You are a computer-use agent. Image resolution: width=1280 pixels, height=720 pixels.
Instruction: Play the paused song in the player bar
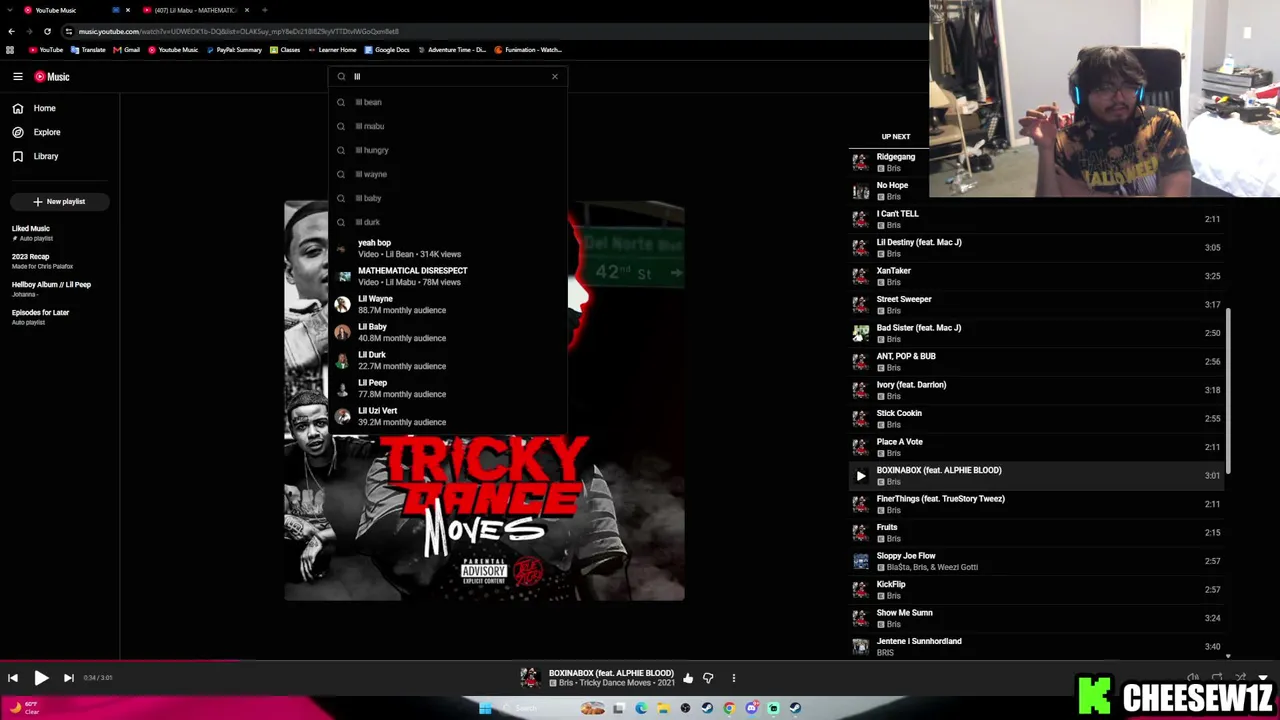pos(41,678)
